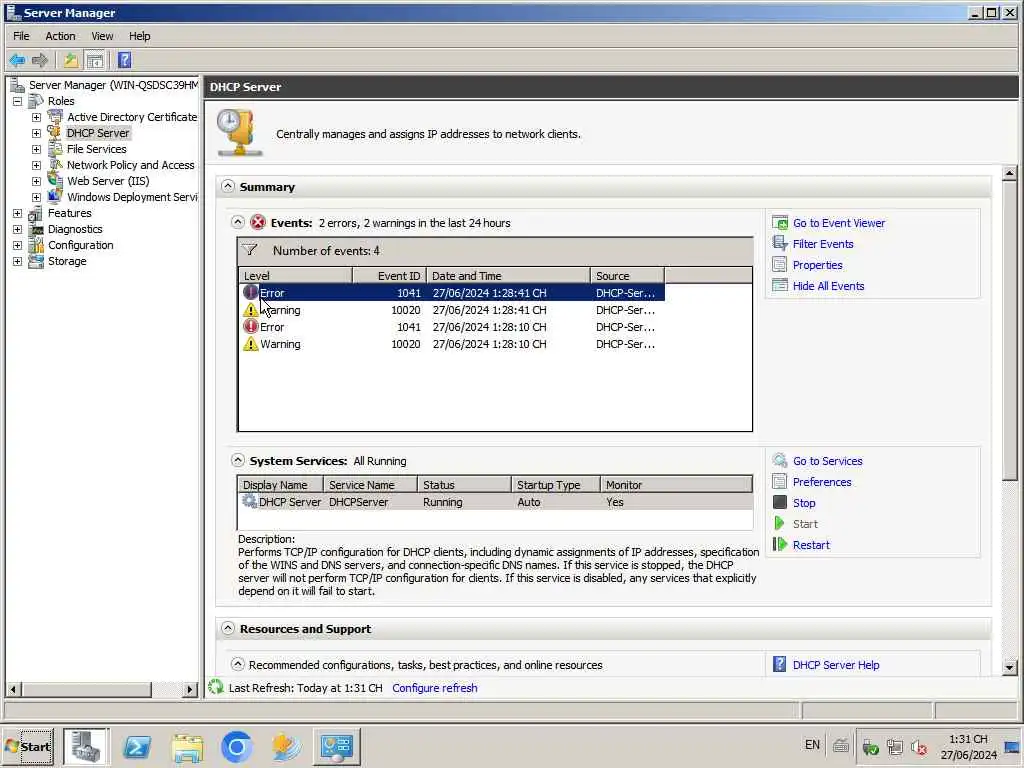This screenshot has height=768, width=1024.
Task: Collapse the Summary section chevron
Action: point(227,186)
